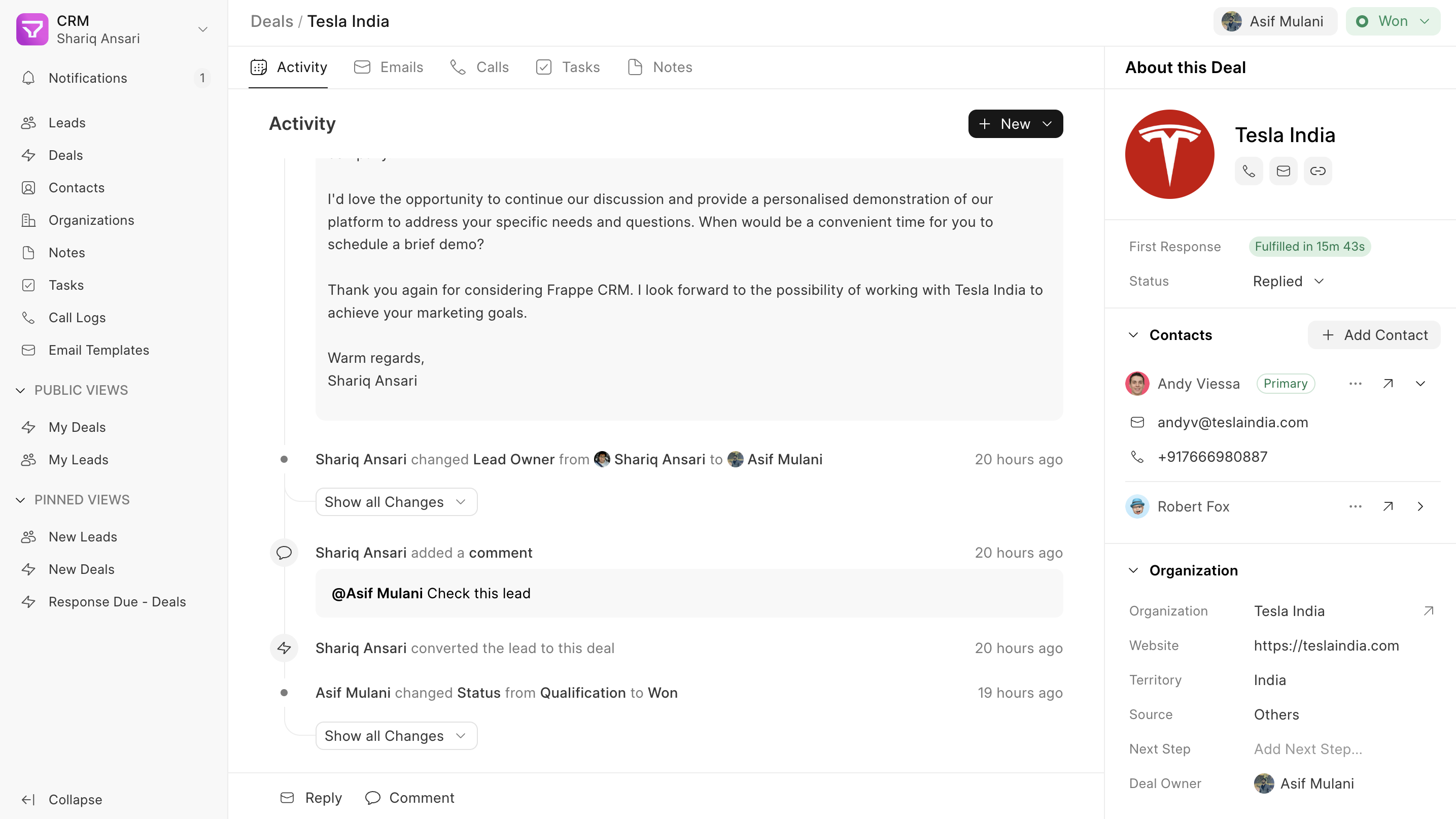Click the Add Contact button
Viewport: 1456px width, 819px height.
[1373, 335]
